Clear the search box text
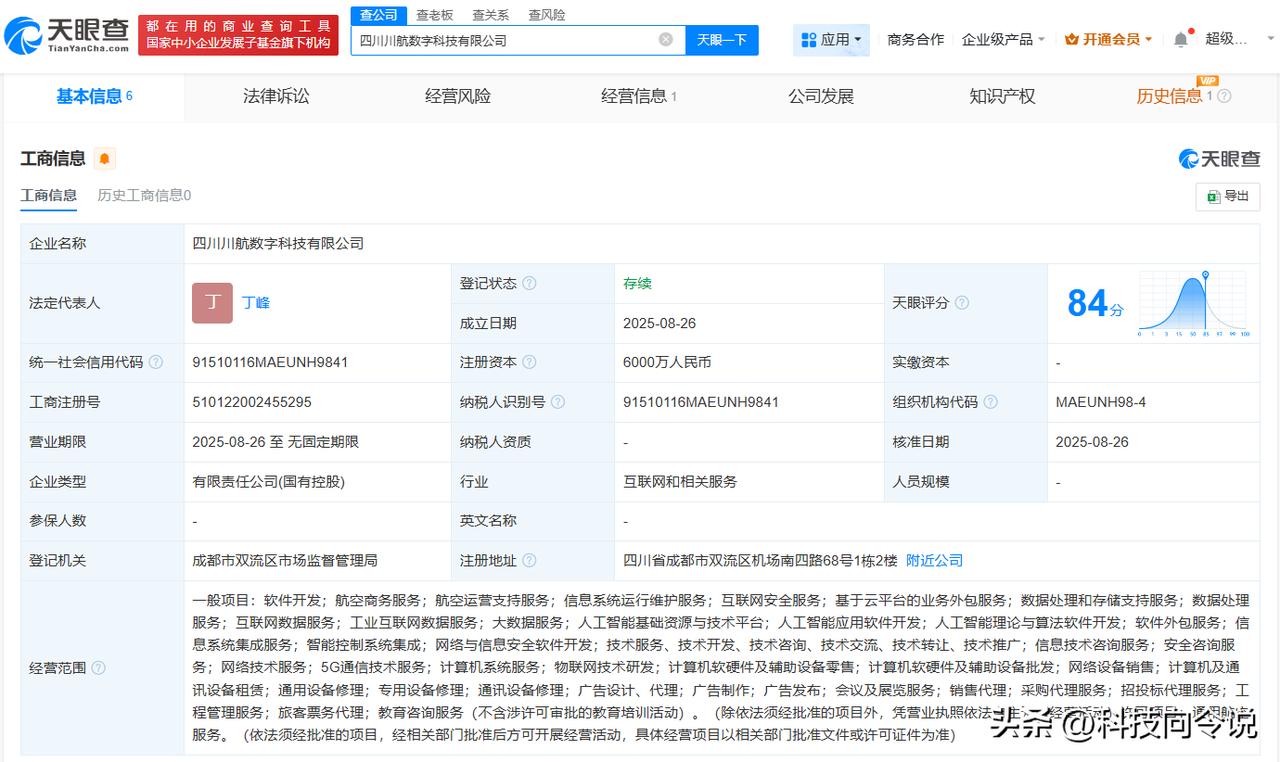The height and width of the screenshot is (762, 1280). (666, 39)
